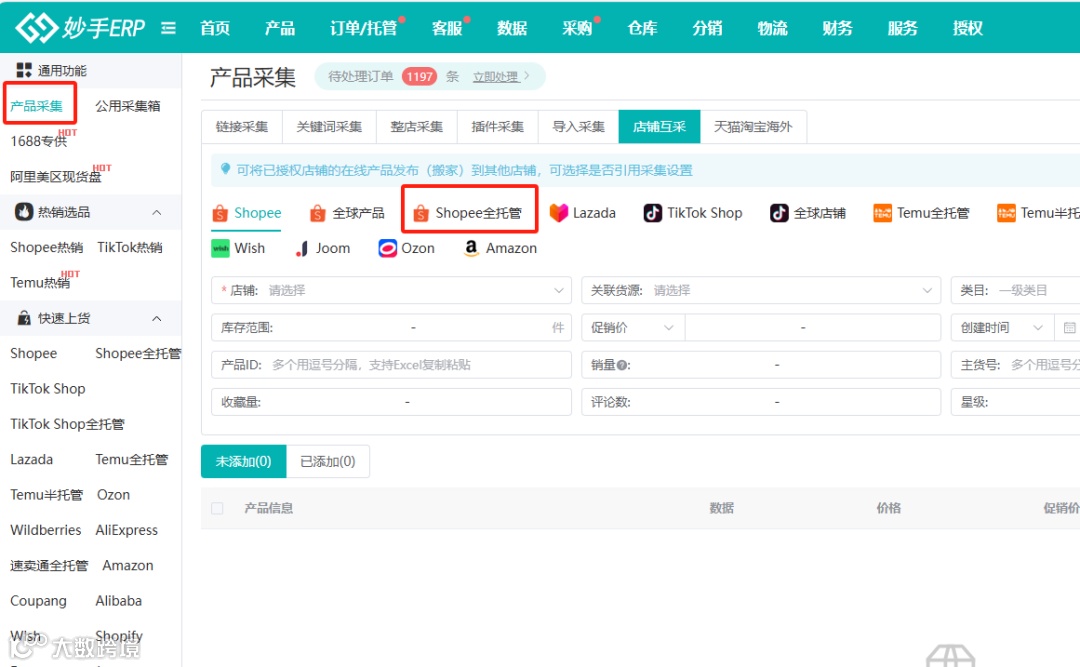Click the Temu全托管 icon
Viewport: 1080px width, 667px height.
pos(882,213)
